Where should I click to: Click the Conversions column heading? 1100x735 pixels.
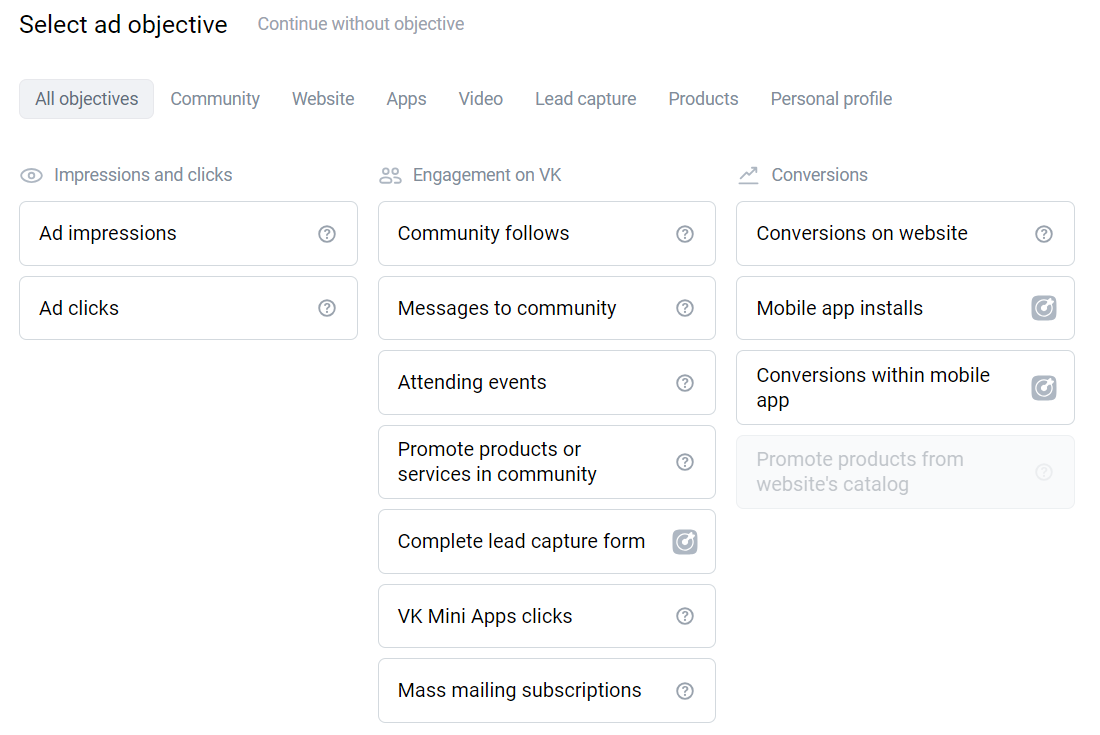point(819,175)
